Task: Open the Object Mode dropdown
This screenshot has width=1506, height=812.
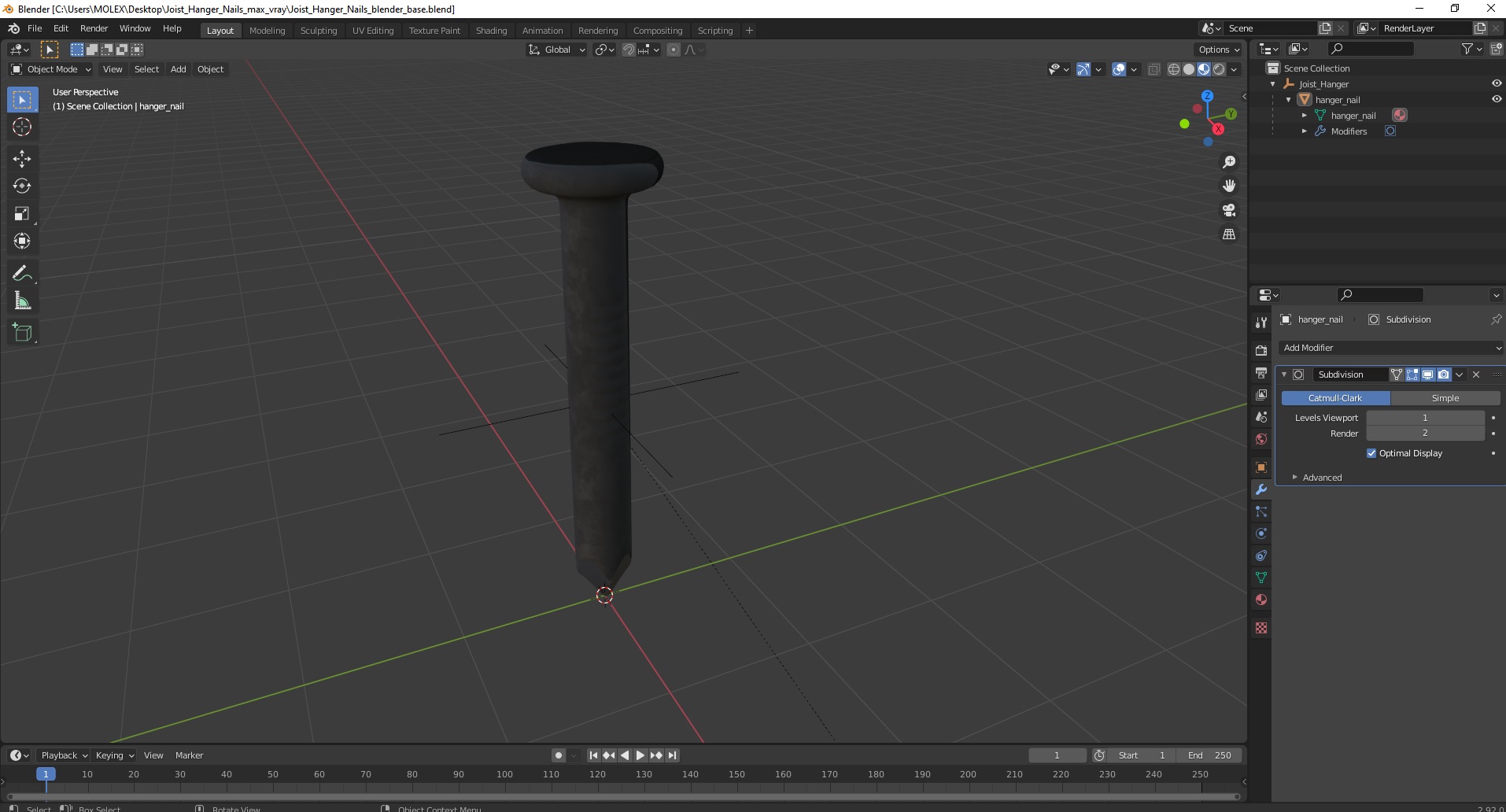Action: [51, 69]
